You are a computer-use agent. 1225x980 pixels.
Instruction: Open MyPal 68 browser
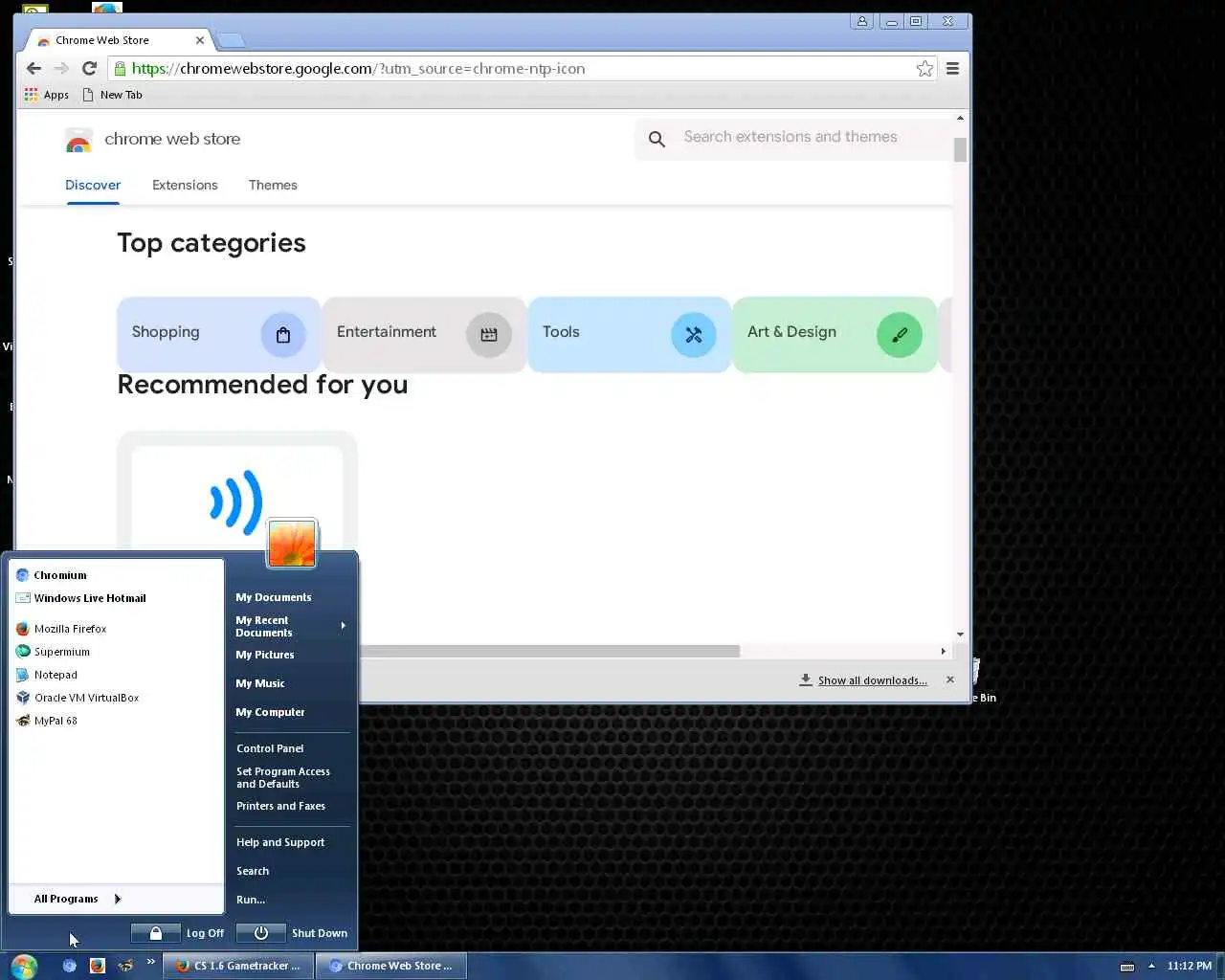tap(47, 721)
